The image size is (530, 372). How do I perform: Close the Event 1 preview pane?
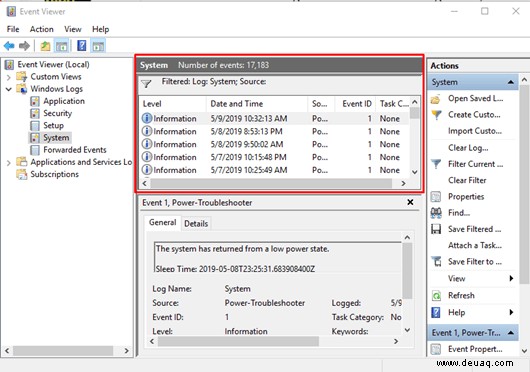point(410,202)
